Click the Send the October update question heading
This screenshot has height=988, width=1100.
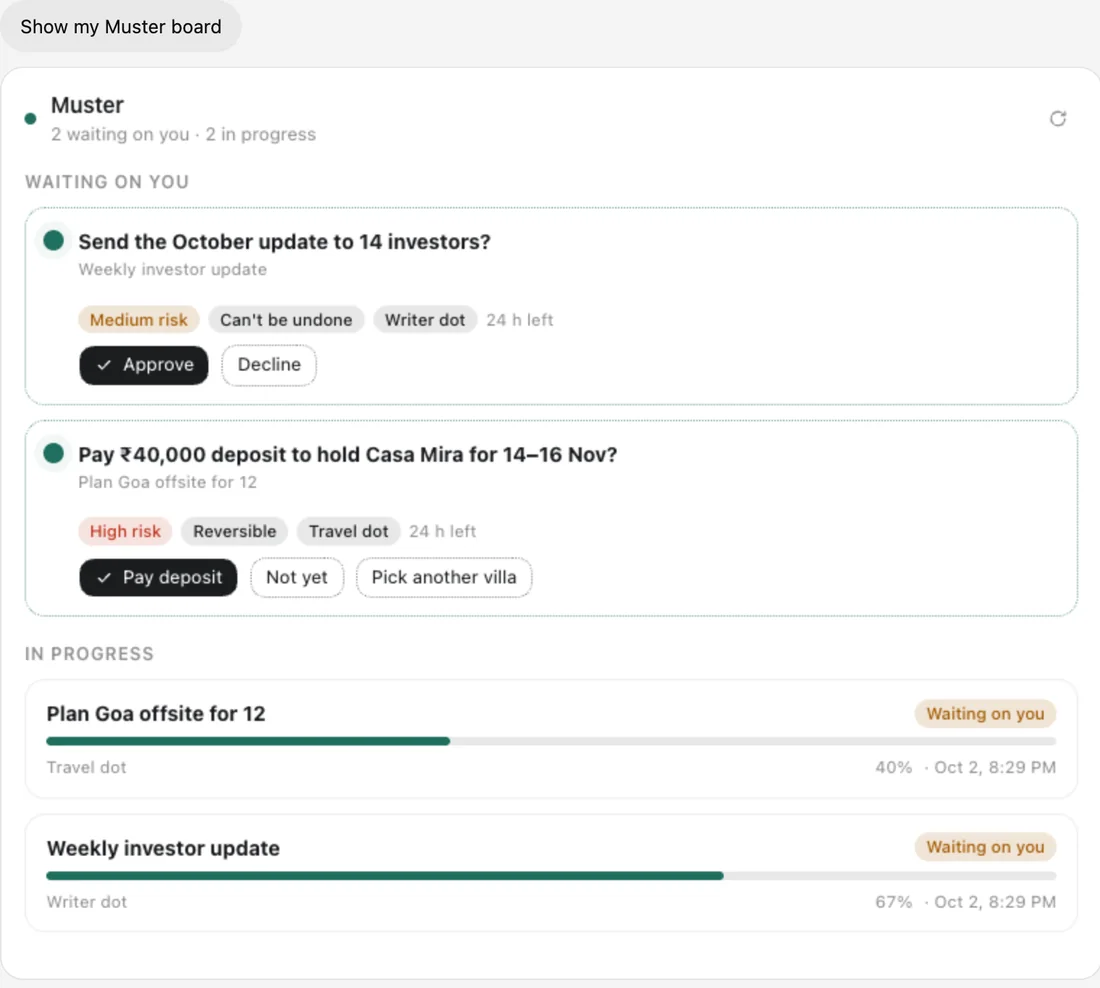[x=284, y=241]
